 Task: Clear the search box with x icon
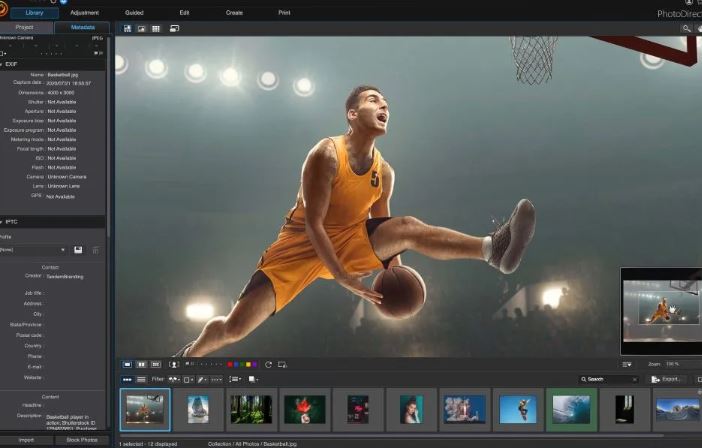pos(634,380)
